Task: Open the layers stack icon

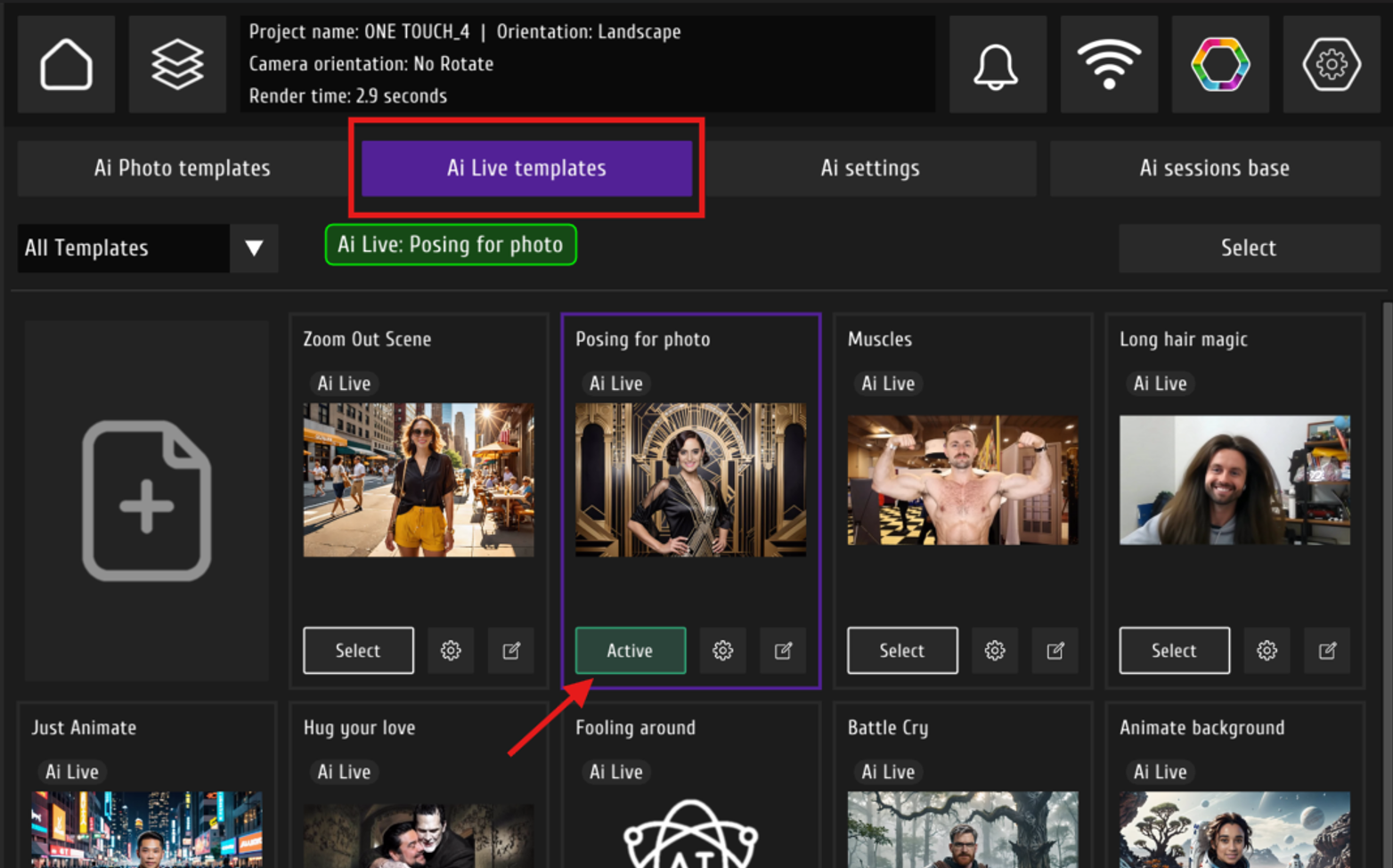Action: pyautogui.click(x=177, y=65)
